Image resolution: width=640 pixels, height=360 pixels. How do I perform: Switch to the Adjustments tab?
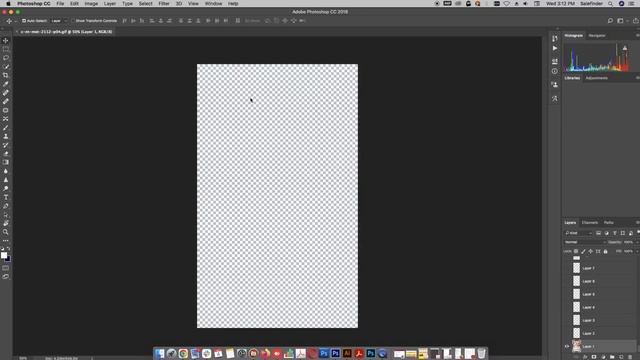tap(596, 78)
